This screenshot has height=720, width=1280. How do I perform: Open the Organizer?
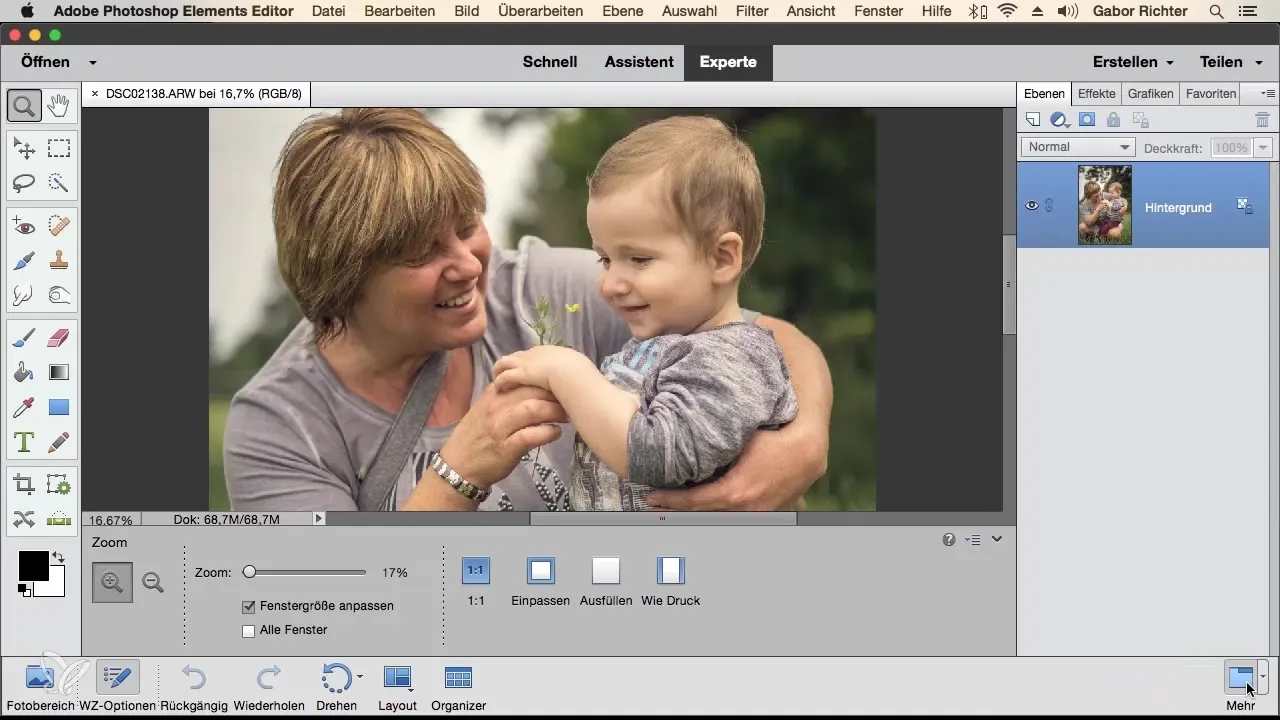[x=459, y=688]
